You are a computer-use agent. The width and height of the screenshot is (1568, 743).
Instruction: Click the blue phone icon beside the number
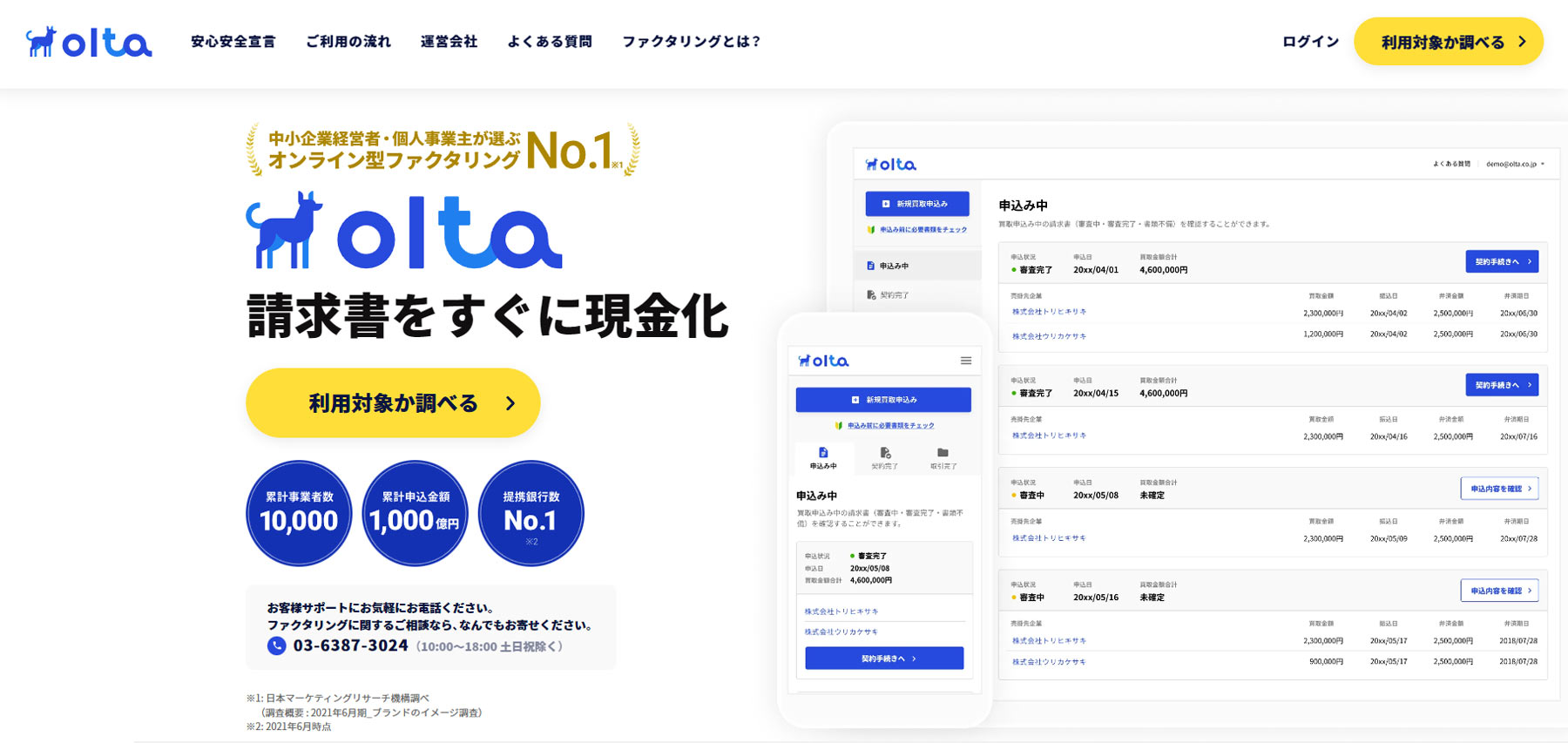[276, 645]
